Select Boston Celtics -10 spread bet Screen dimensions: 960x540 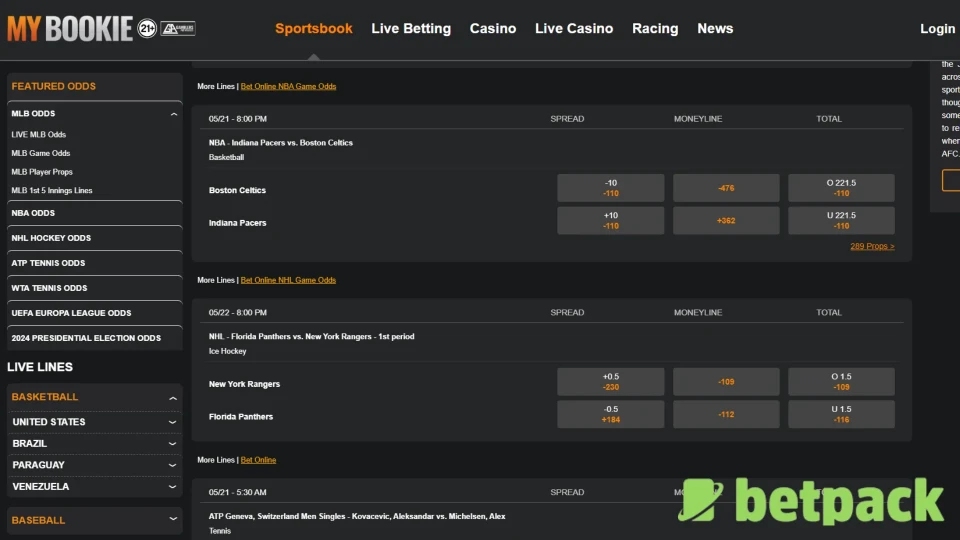[610, 188]
